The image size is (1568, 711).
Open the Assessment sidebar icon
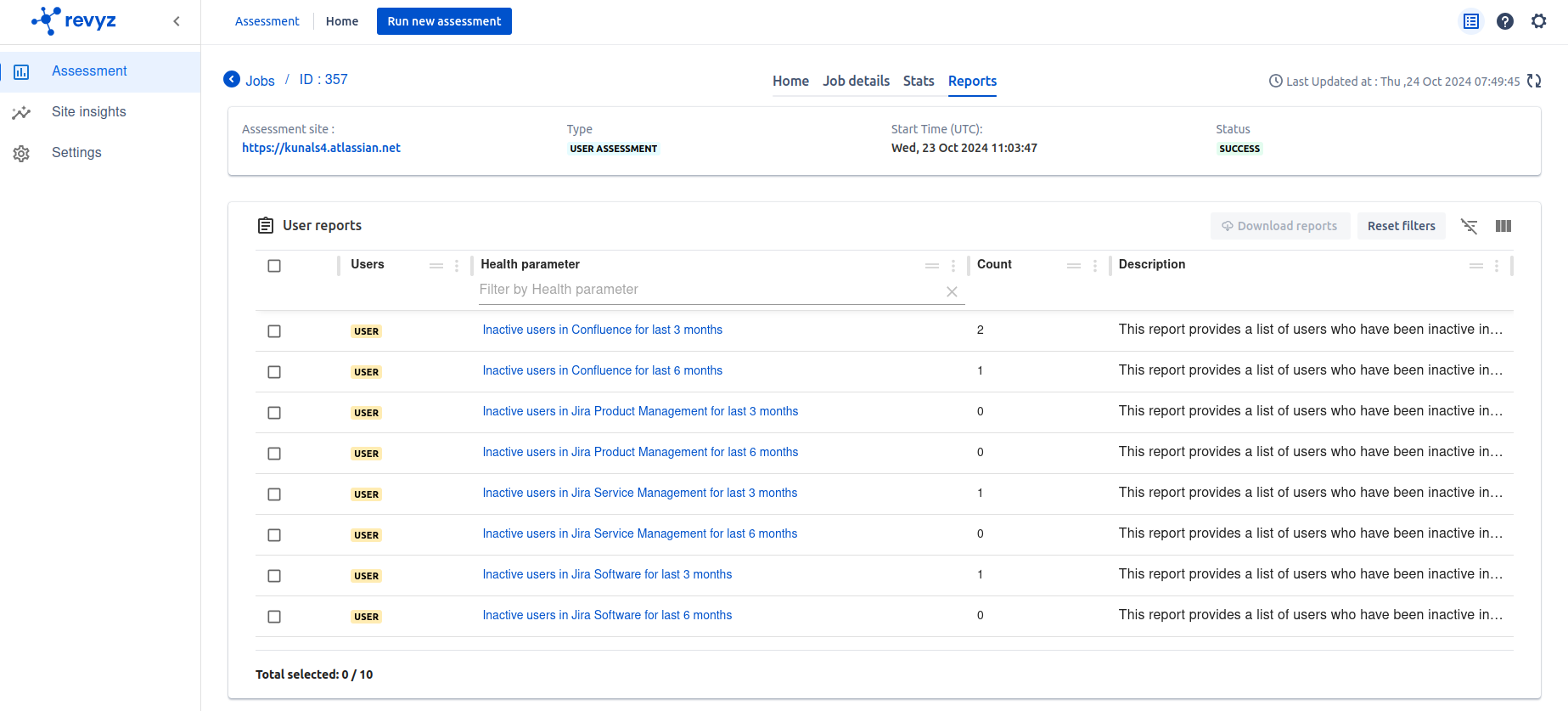point(21,72)
